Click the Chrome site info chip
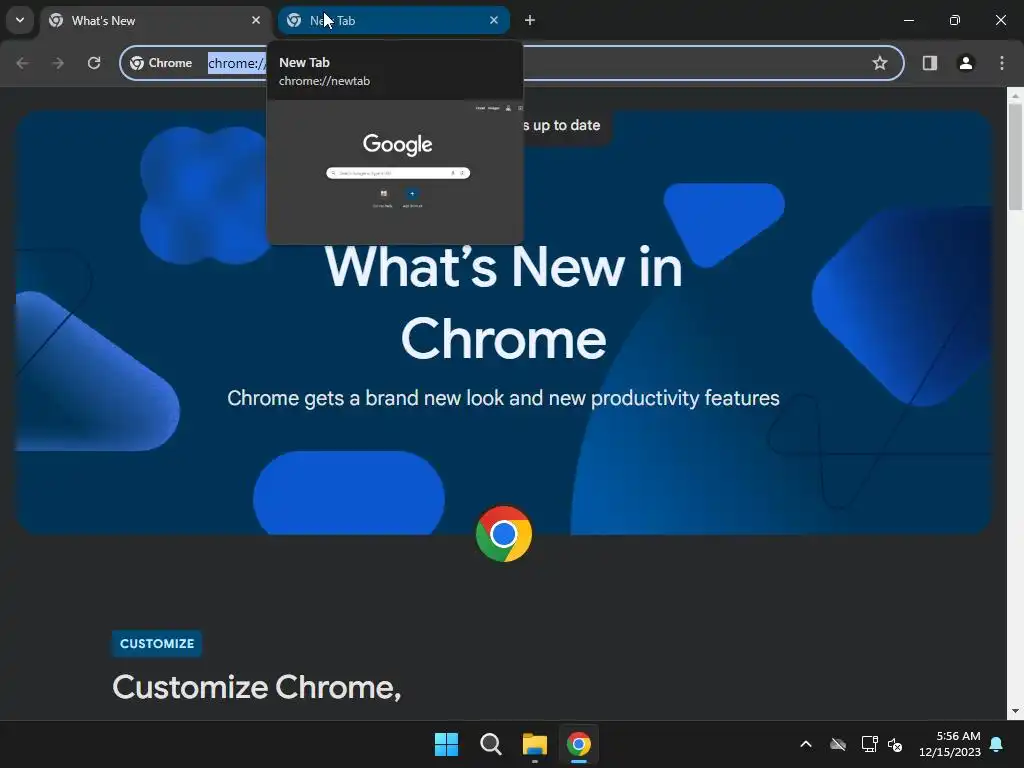This screenshot has width=1024, height=768. coord(161,63)
